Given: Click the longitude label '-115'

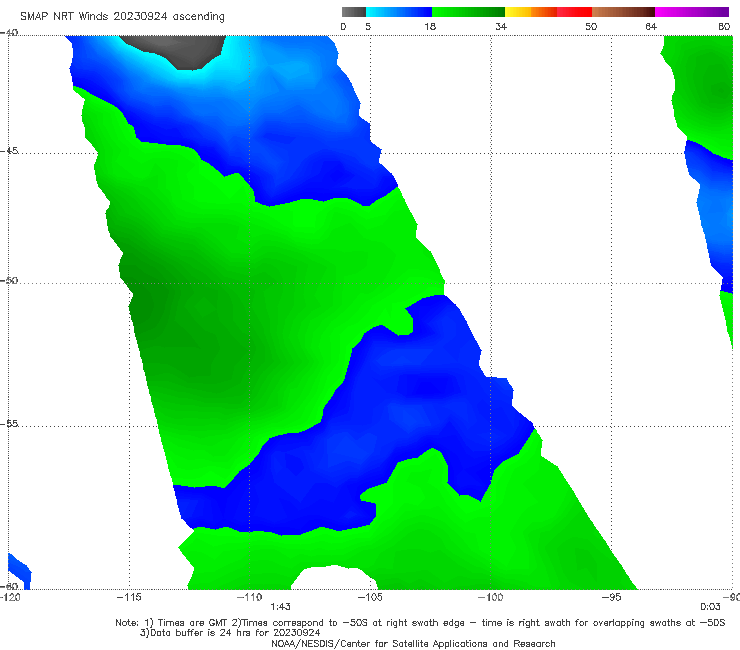Looking at the screenshot, I should [x=129, y=597].
